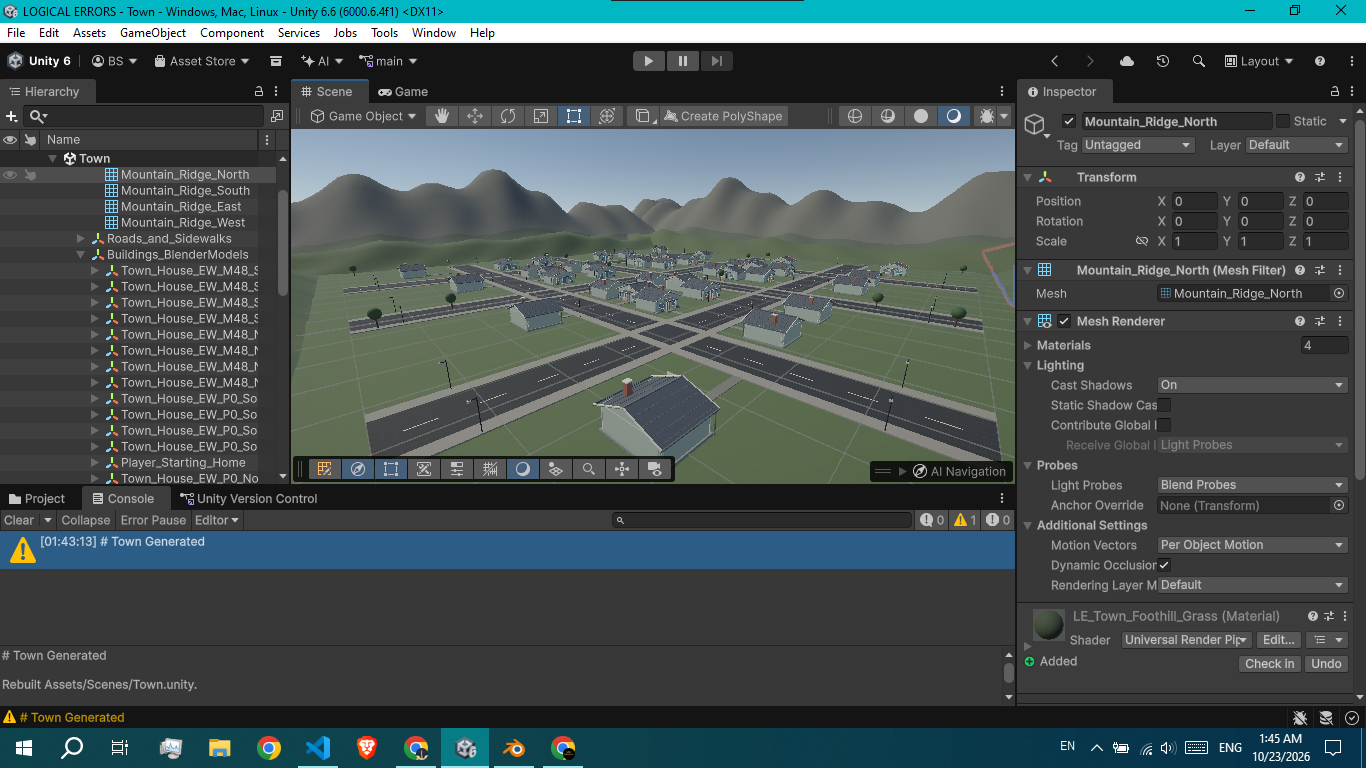Toggle Error Pause in the Console

153,520
